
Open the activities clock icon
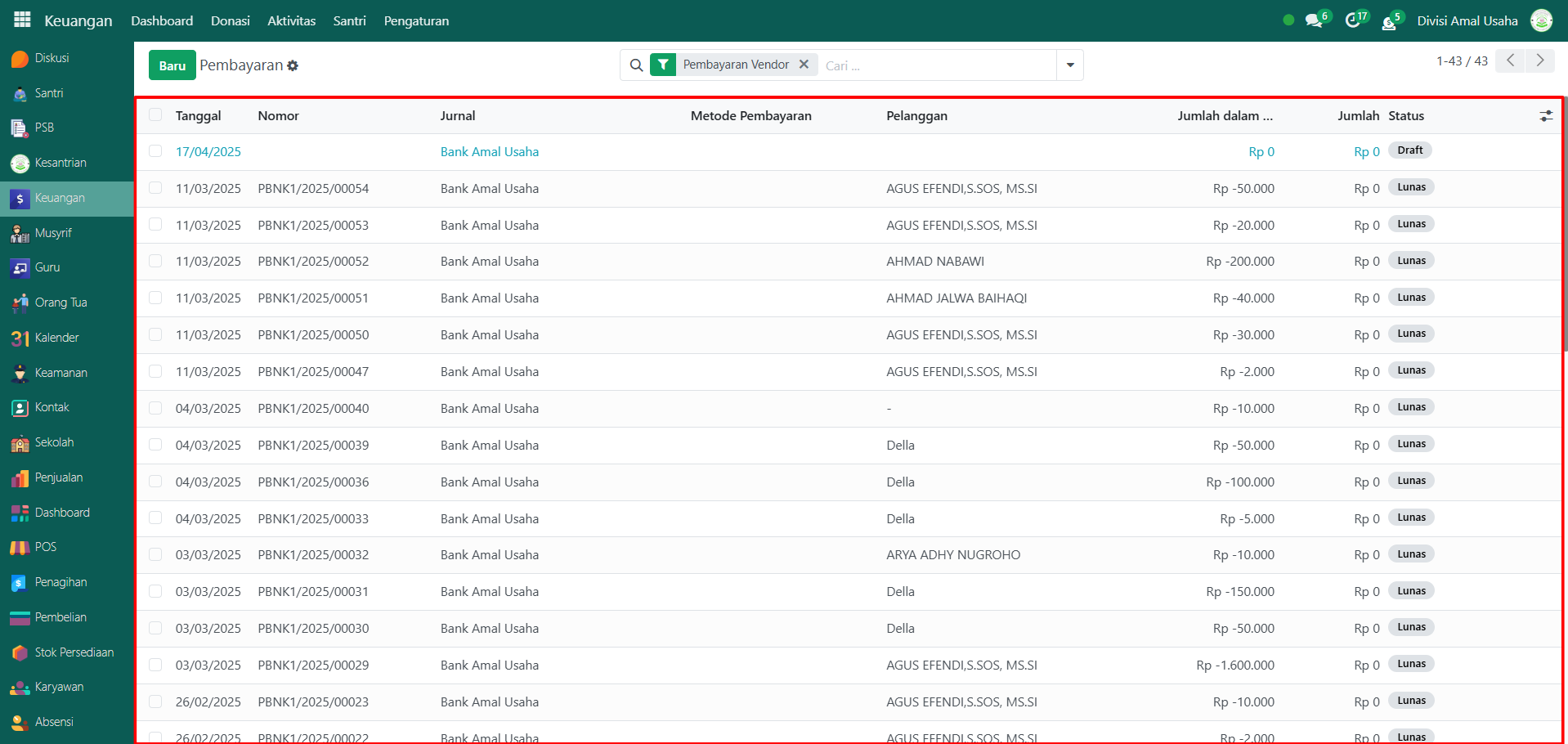point(1353,21)
